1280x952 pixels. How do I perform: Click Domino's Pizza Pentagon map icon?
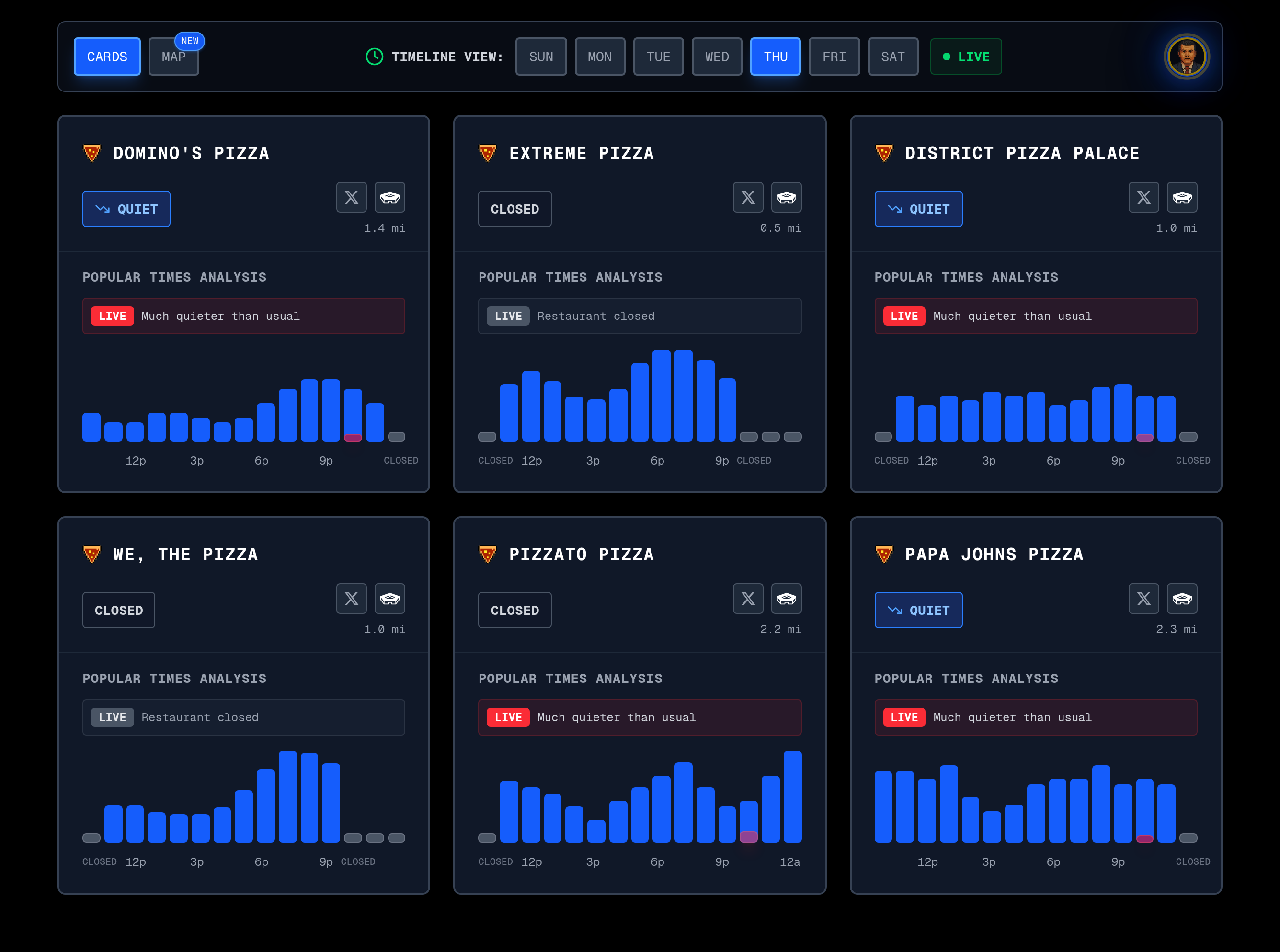(389, 198)
